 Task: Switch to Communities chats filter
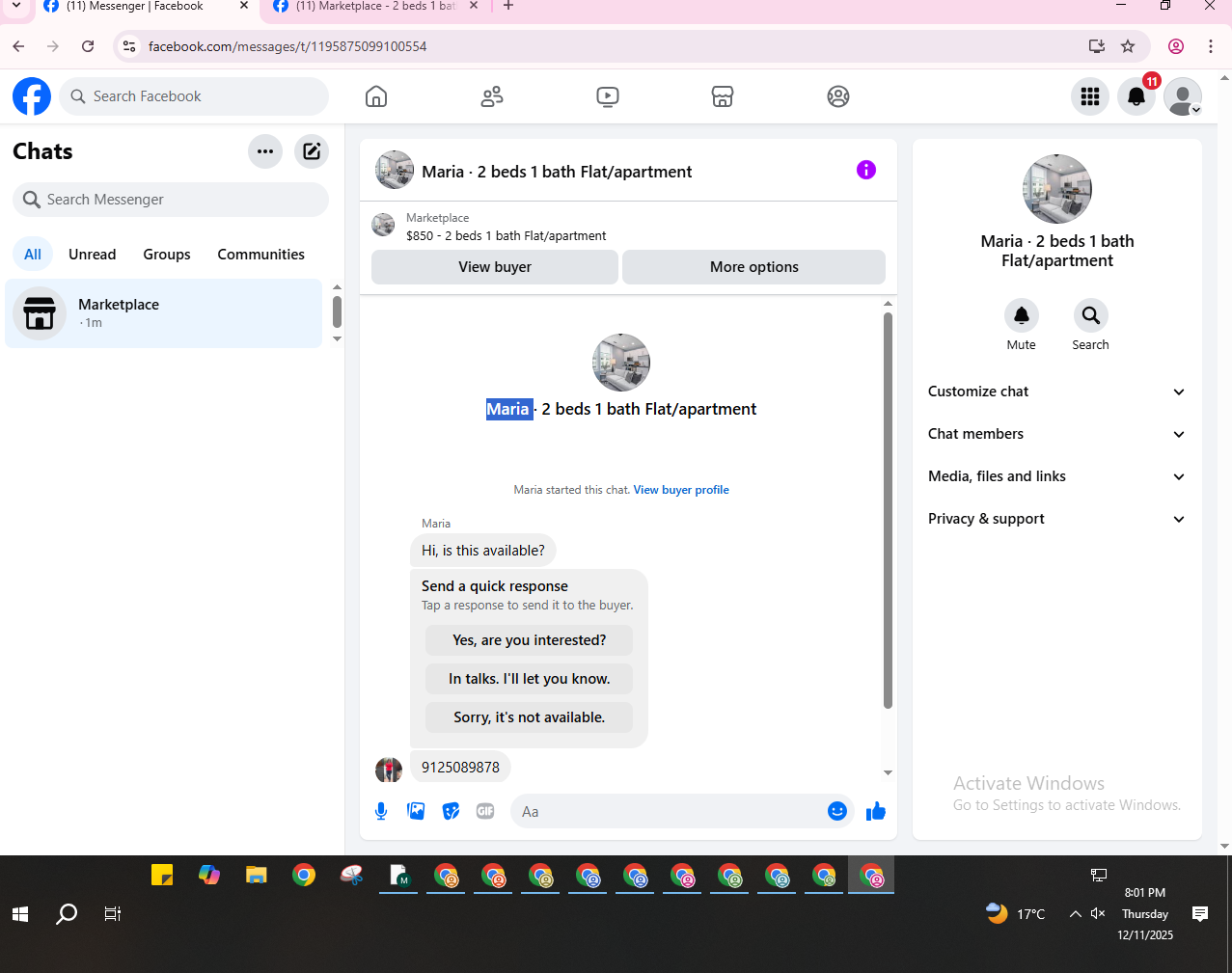click(x=261, y=255)
